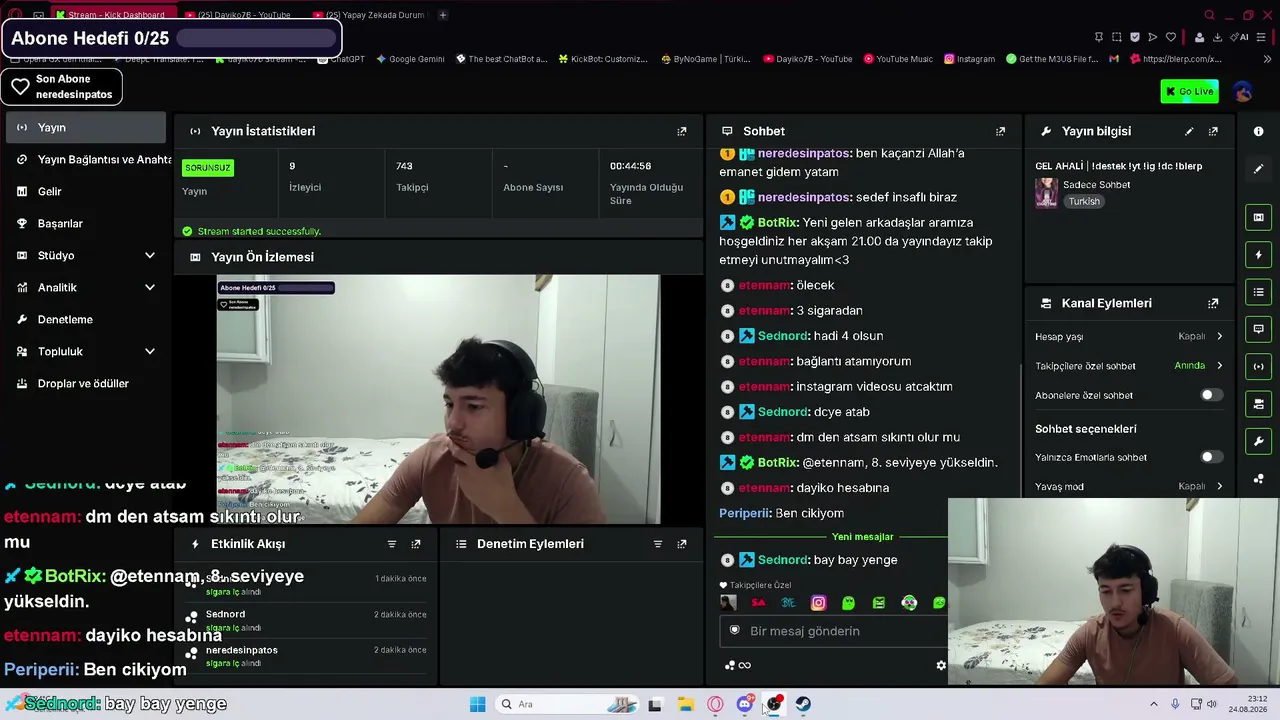Pop out the Etkinlik Akışı panel
The width and height of the screenshot is (1280, 720).
[416, 544]
